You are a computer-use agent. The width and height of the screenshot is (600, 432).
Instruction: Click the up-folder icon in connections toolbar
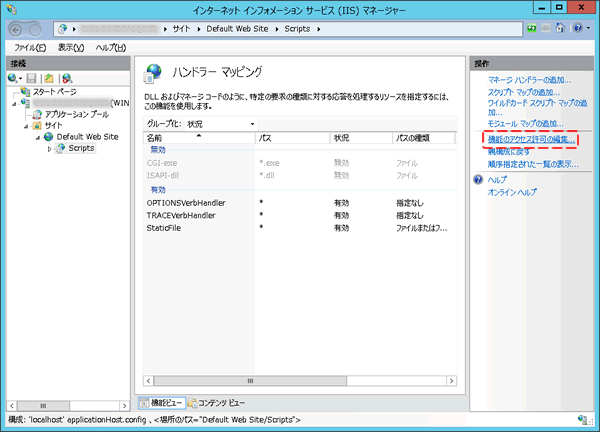49,78
